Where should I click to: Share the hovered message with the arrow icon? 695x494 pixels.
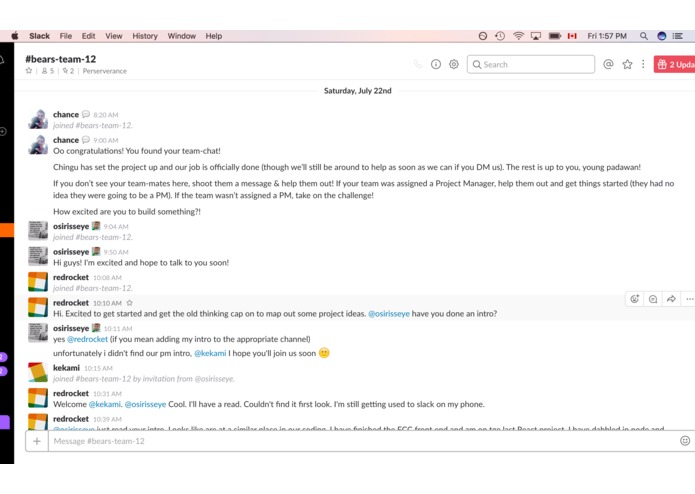coord(671,299)
